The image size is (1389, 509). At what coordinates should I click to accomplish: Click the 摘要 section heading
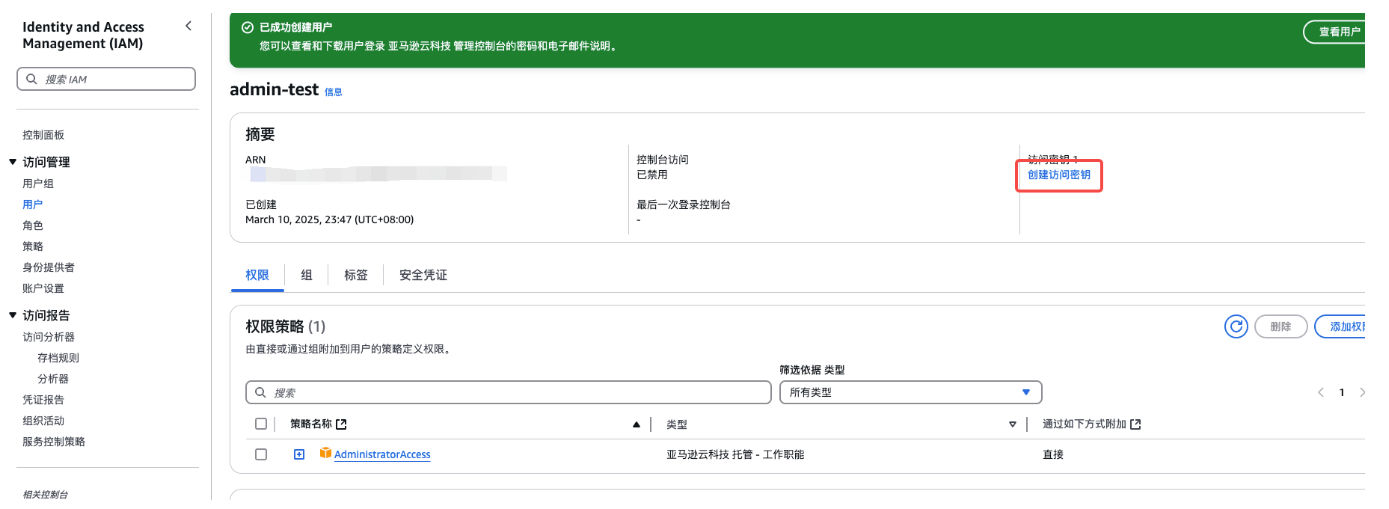tap(260, 134)
